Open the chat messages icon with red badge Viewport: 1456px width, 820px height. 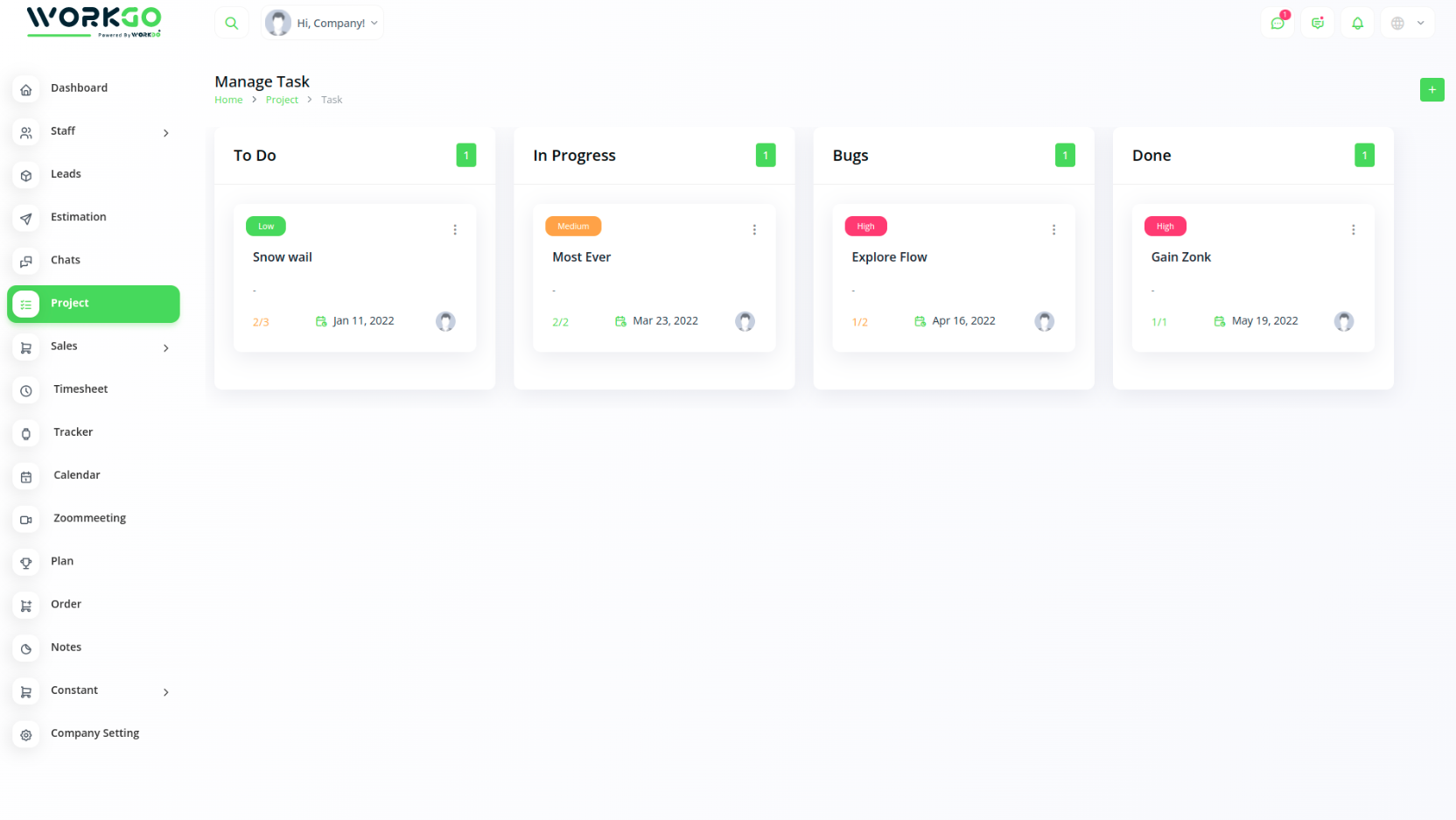tap(1277, 24)
